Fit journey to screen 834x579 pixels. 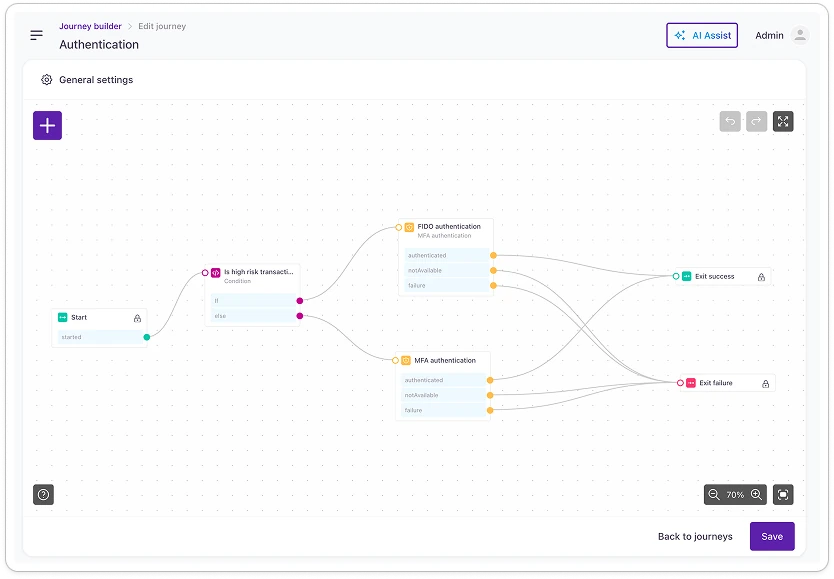click(783, 494)
